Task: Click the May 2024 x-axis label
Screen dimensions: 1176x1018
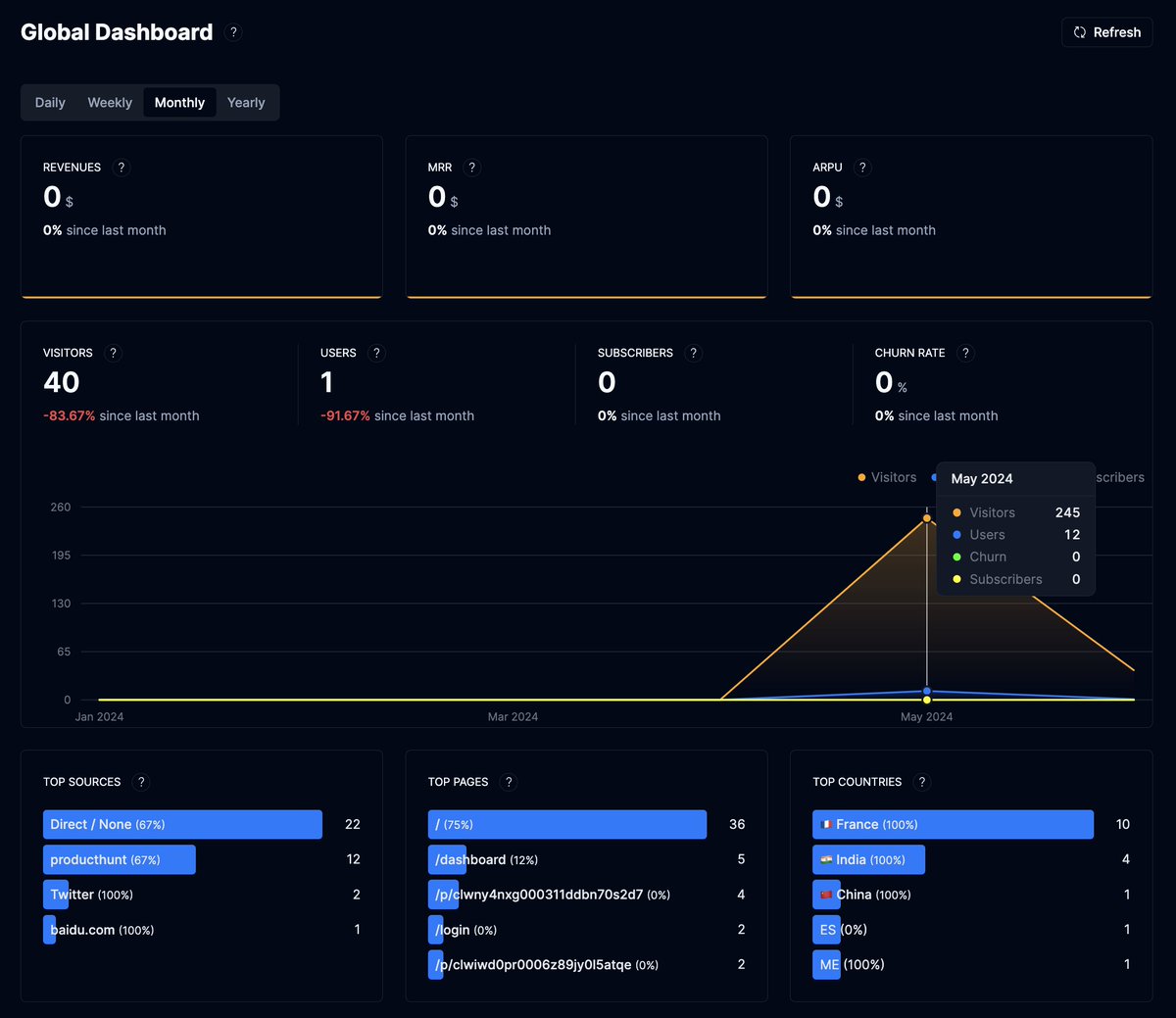Action: (926, 717)
